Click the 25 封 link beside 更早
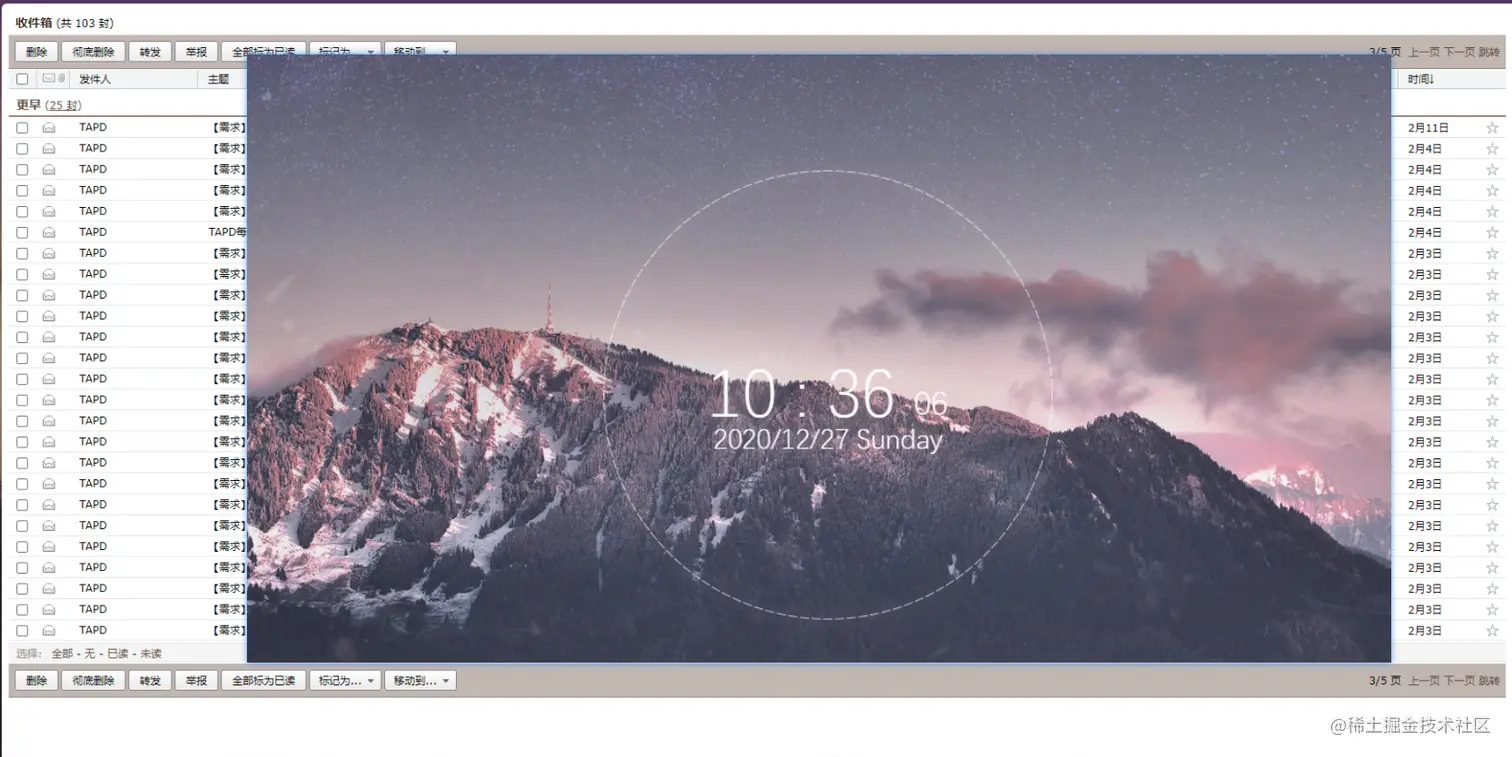 [x=64, y=105]
